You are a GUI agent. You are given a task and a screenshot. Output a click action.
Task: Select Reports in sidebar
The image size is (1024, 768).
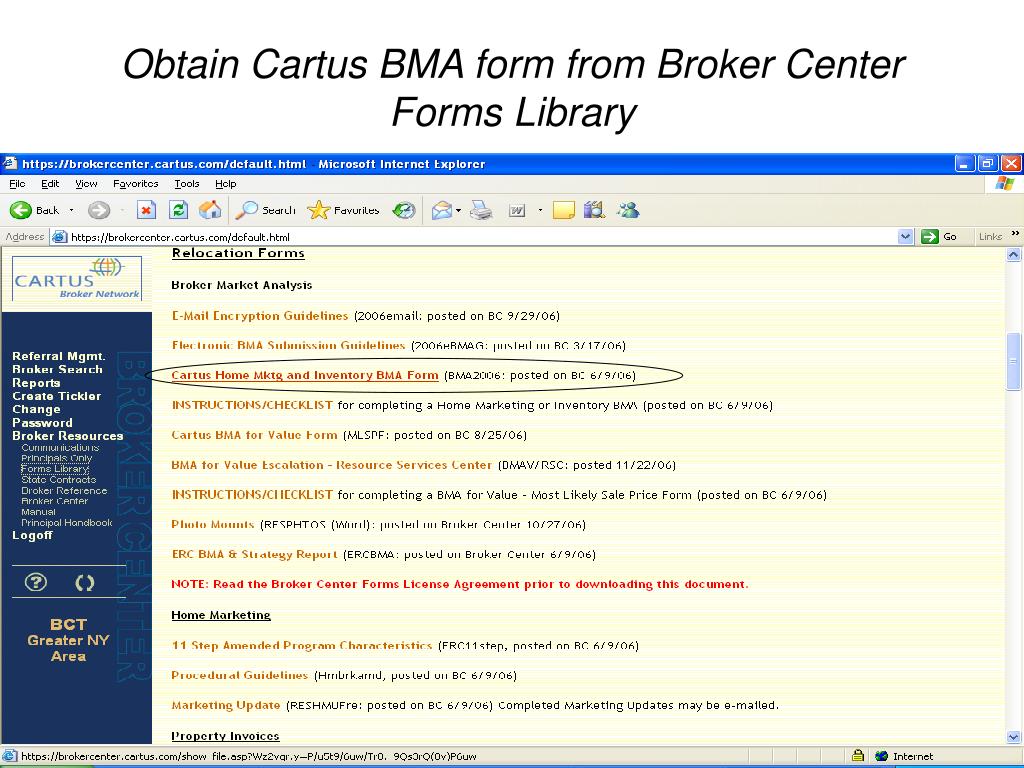(x=36, y=383)
